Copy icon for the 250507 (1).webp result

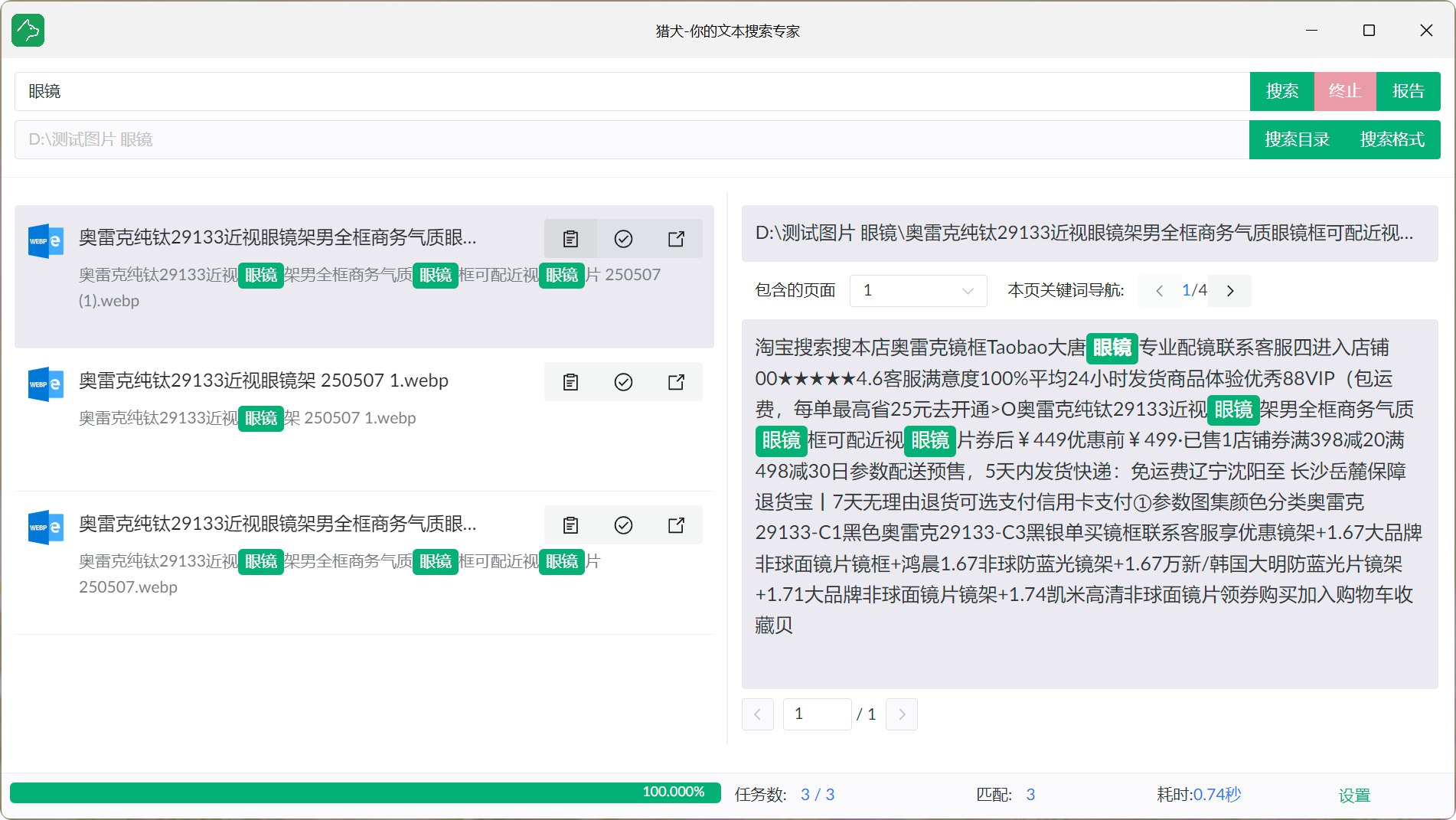pos(570,239)
